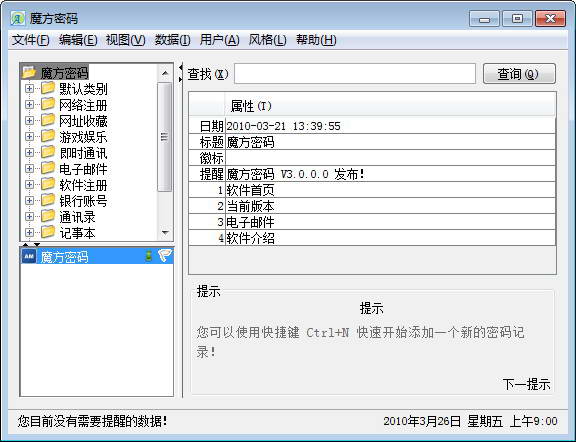Click the 网络注册 tree label
The height and width of the screenshot is (442, 576).
(x=83, y=105)
